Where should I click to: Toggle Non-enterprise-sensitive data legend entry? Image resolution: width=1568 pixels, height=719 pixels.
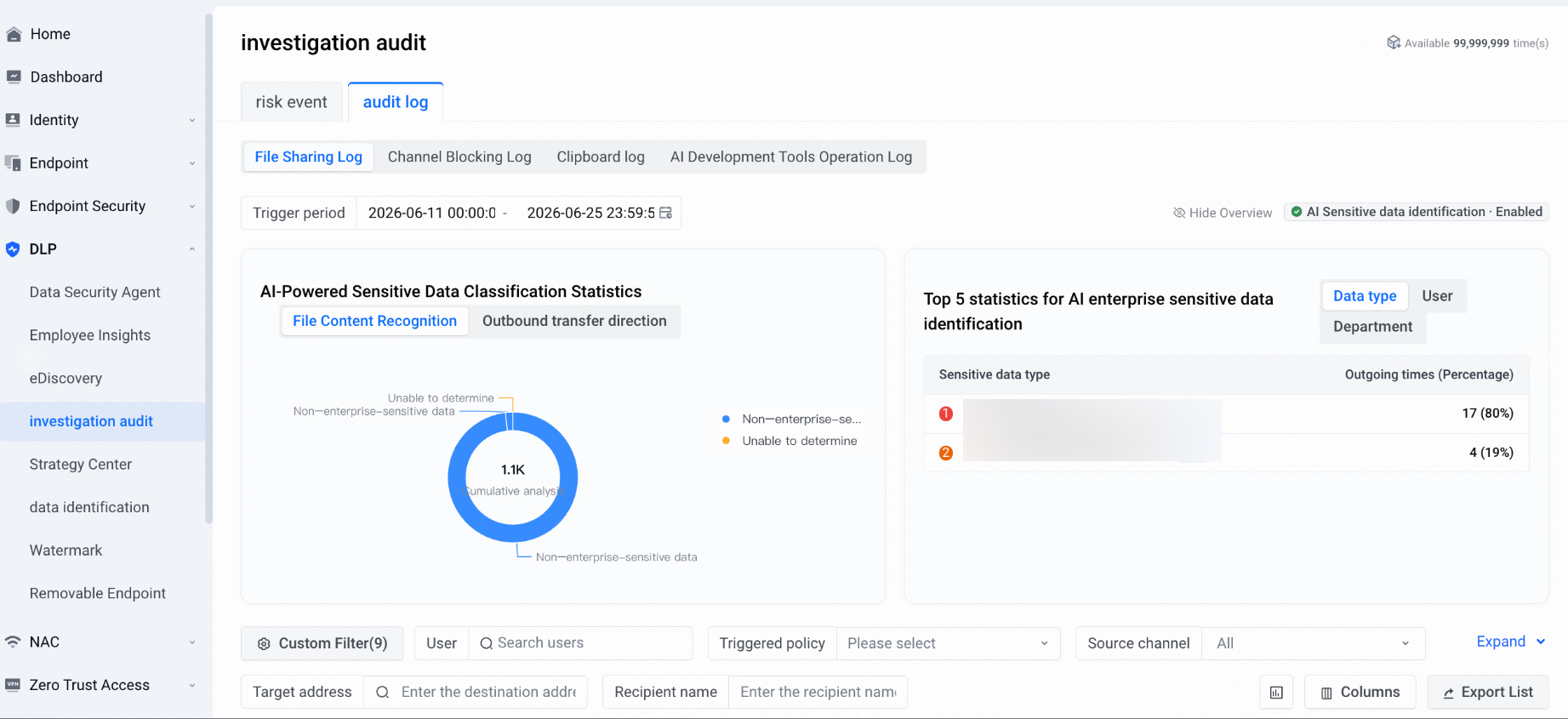pos(791,419)
